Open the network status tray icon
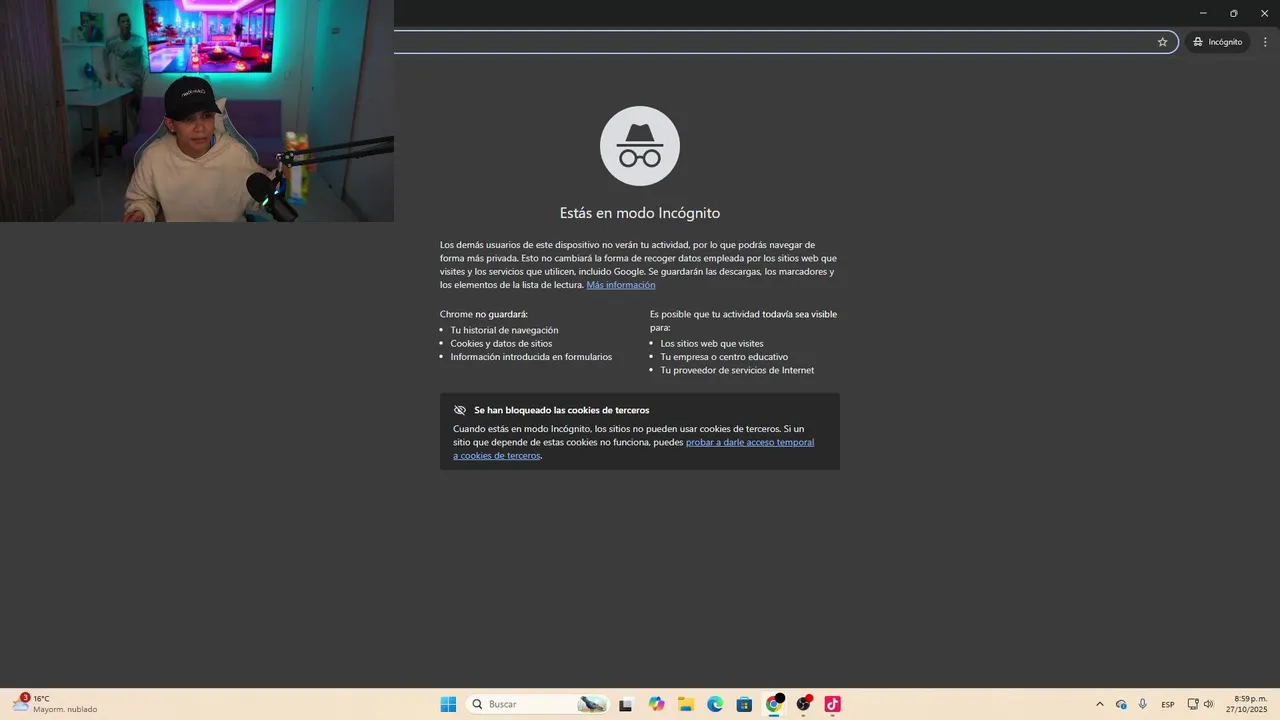 [1193, 704]
